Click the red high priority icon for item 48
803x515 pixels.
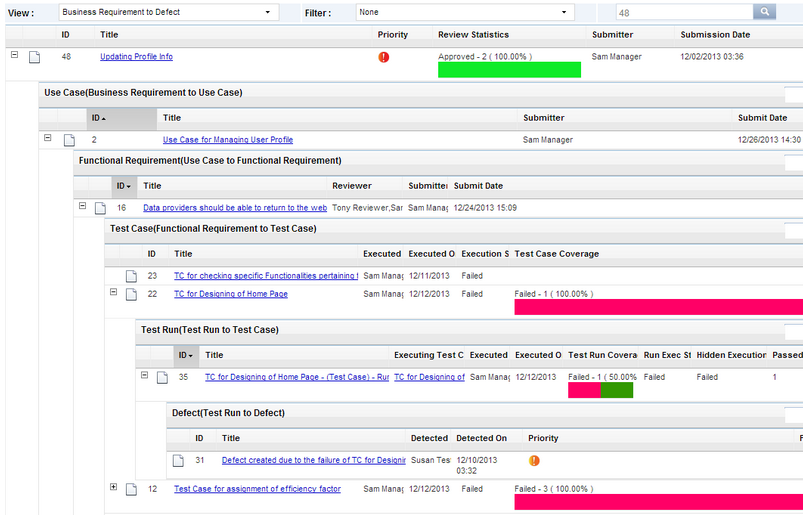coord(384,58)
